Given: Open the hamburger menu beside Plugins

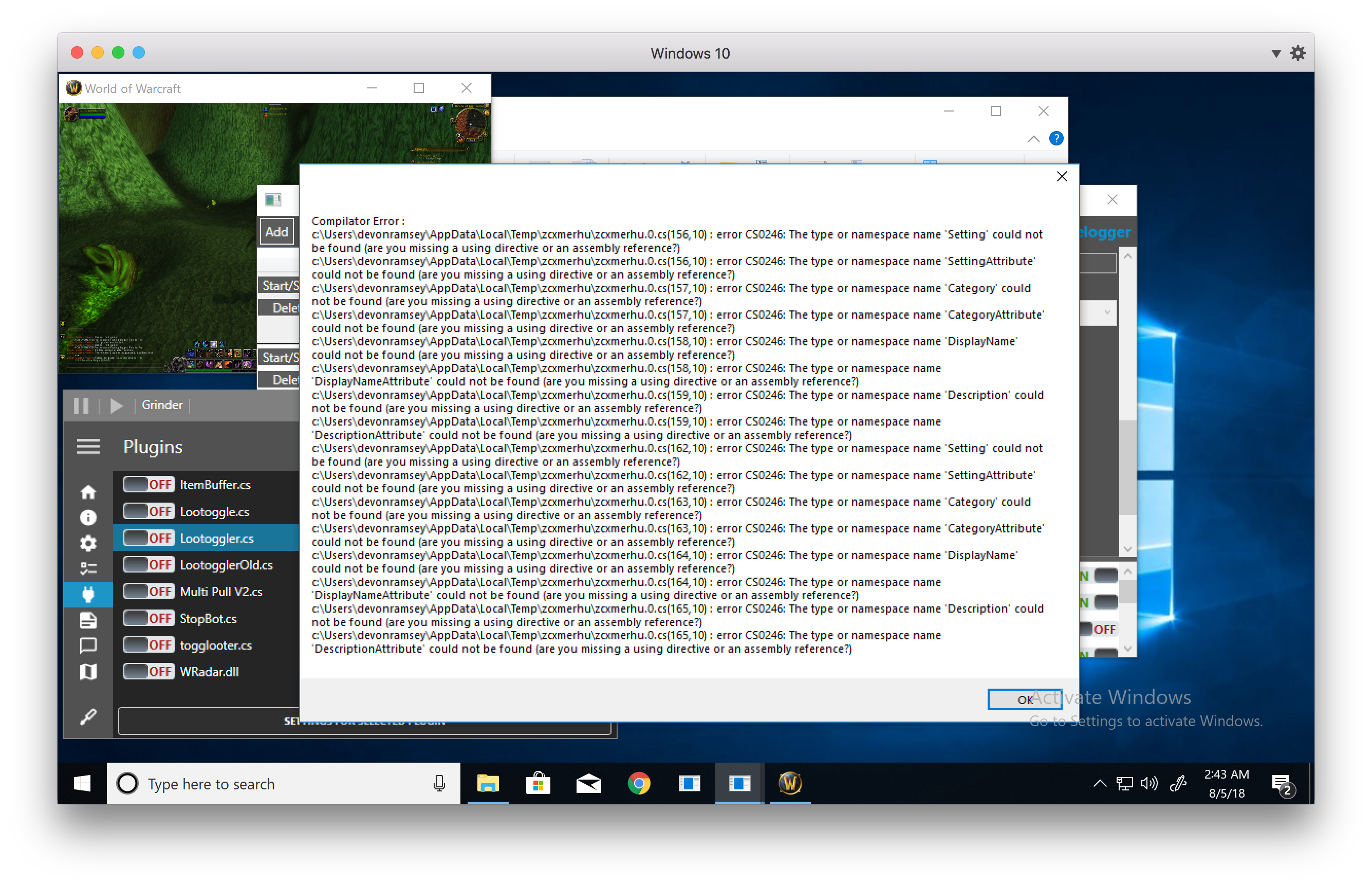Looking at the screenshot, I should (88, 447).
